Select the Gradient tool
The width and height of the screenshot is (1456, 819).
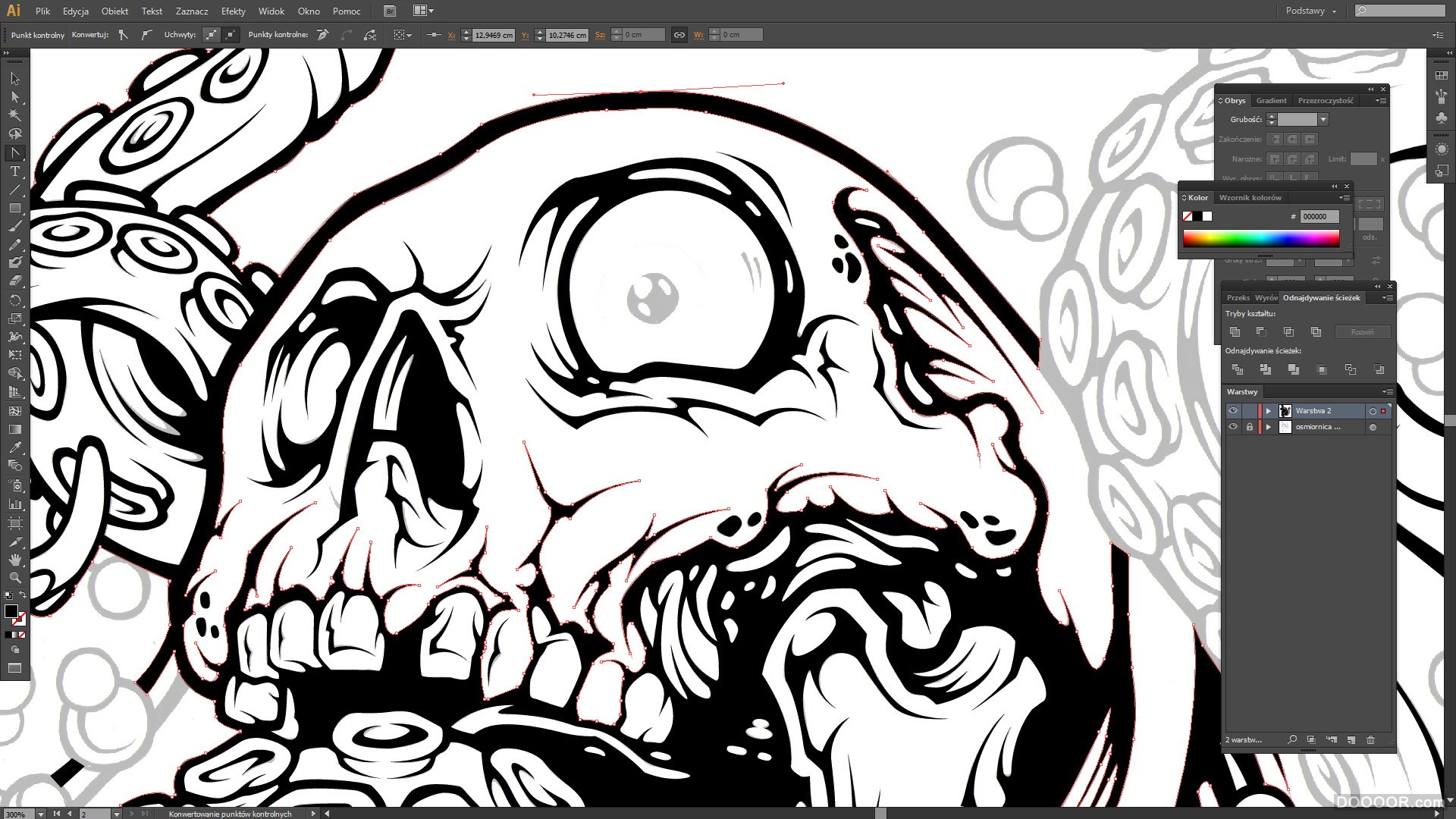click(x=14, y=429)
